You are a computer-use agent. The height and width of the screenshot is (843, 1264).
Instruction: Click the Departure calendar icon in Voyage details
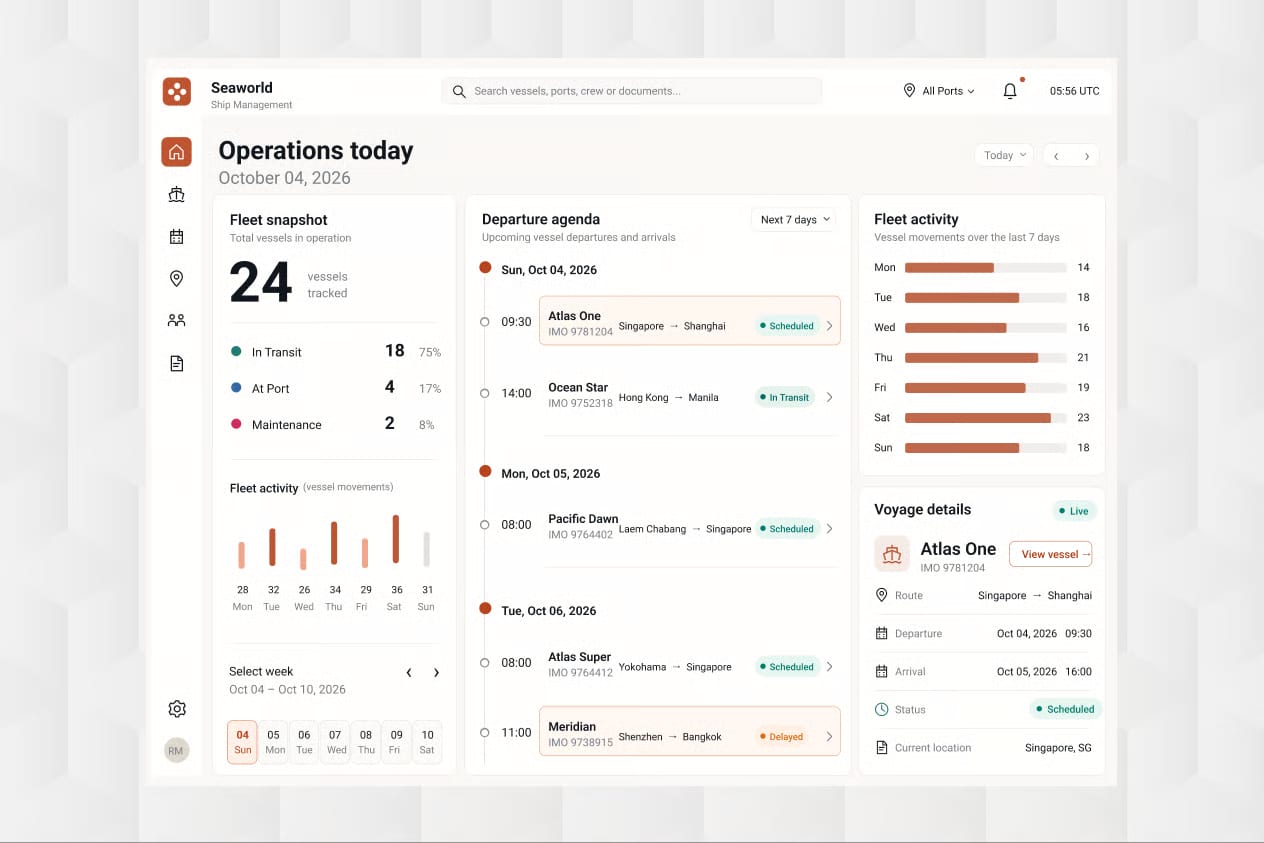click(x=881, y=633)
